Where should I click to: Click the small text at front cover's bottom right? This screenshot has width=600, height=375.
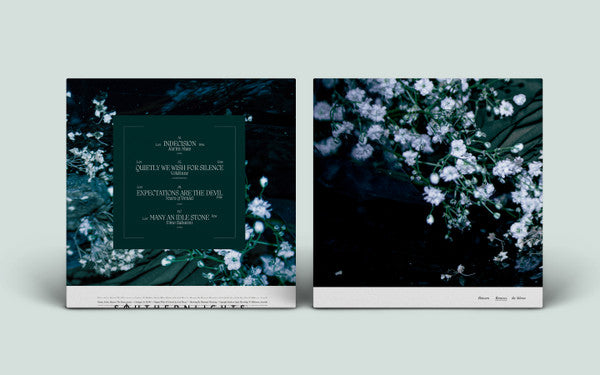[502, 298]
